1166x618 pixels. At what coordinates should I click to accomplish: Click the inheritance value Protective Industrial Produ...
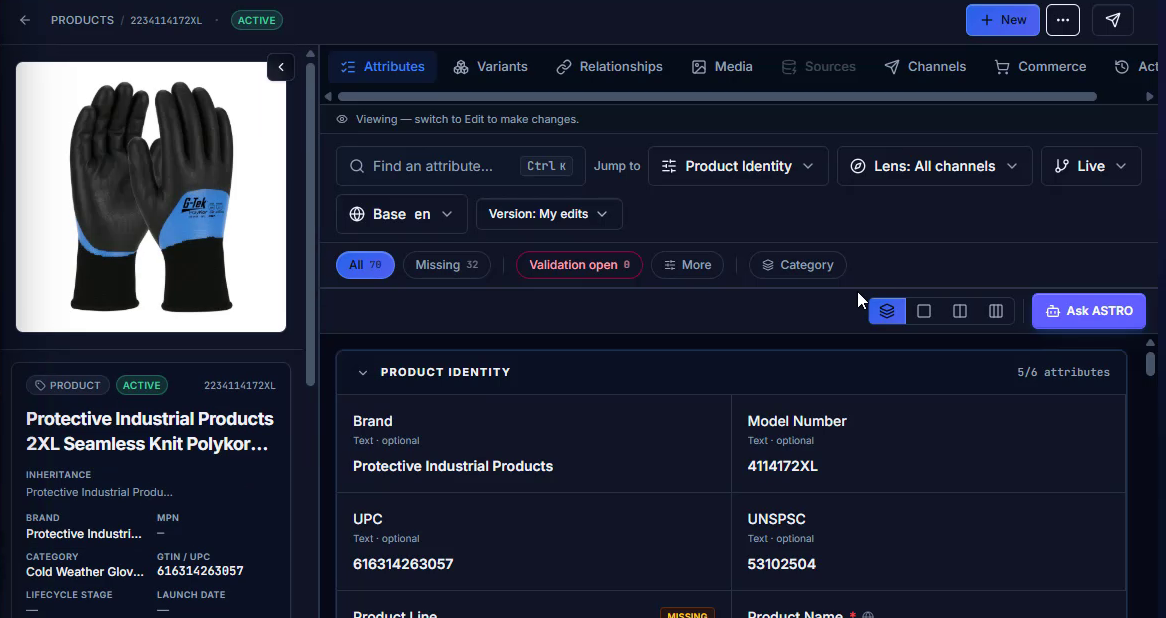tap(99, 492)
